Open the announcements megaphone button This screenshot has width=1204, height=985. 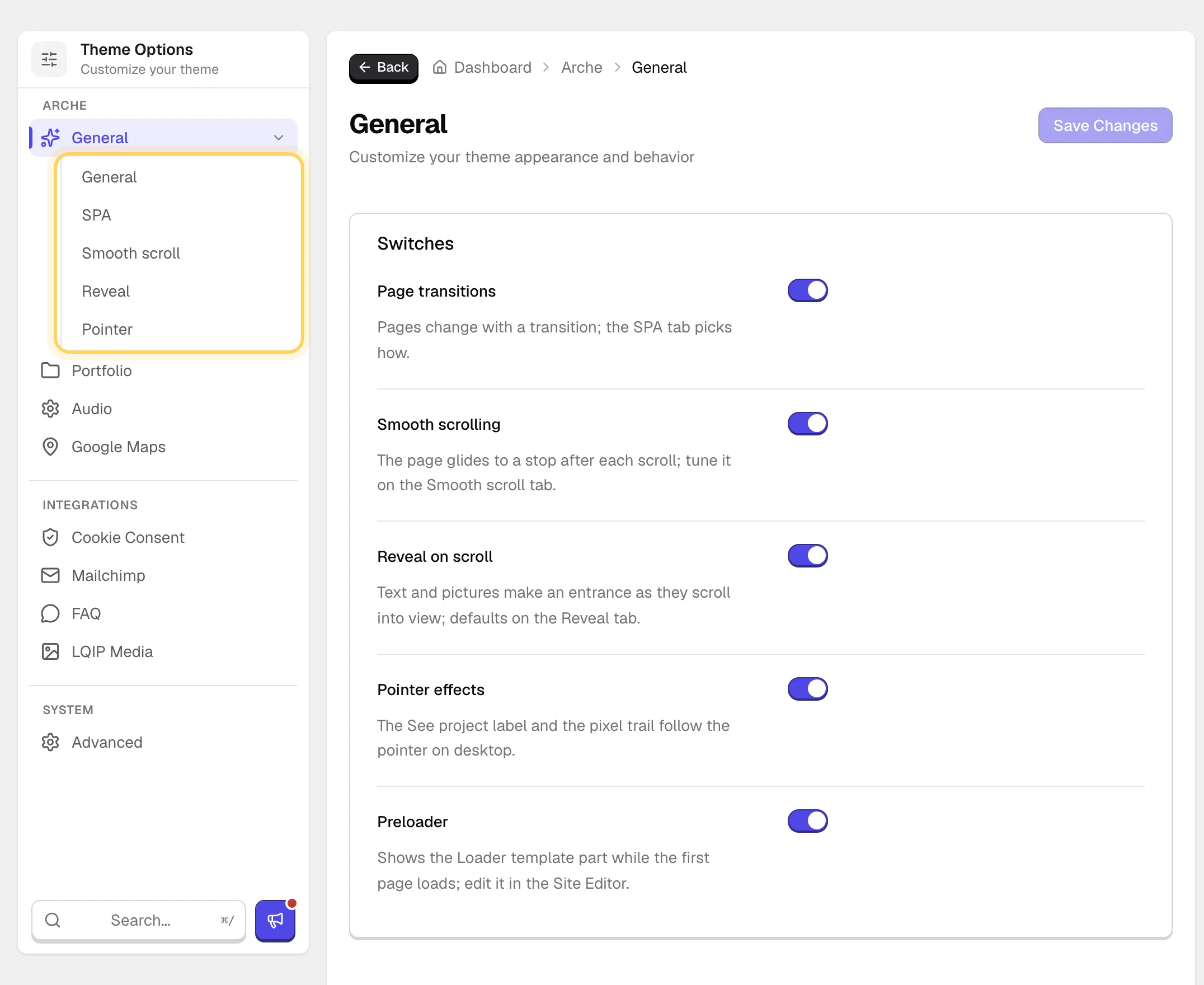pos(275,920)
